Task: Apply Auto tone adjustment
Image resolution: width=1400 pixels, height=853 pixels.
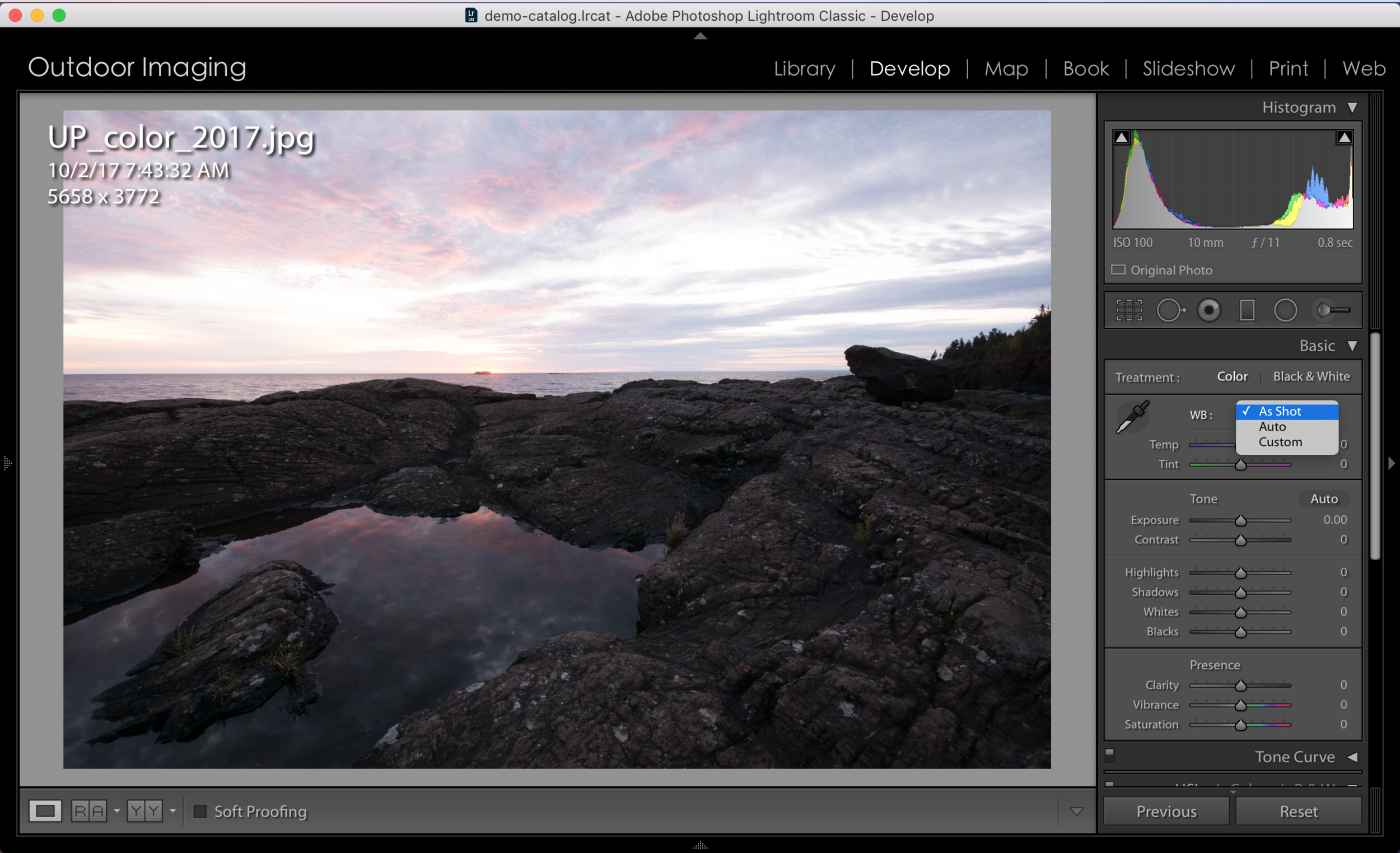Action: pos(1323,498)
